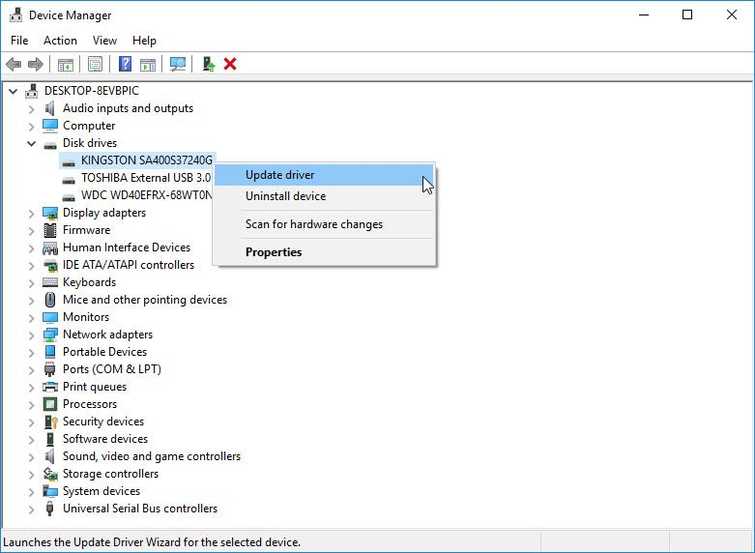Choose Update driver from context menu
Screen dimensions: 755x553
click(x=324, y=175)
